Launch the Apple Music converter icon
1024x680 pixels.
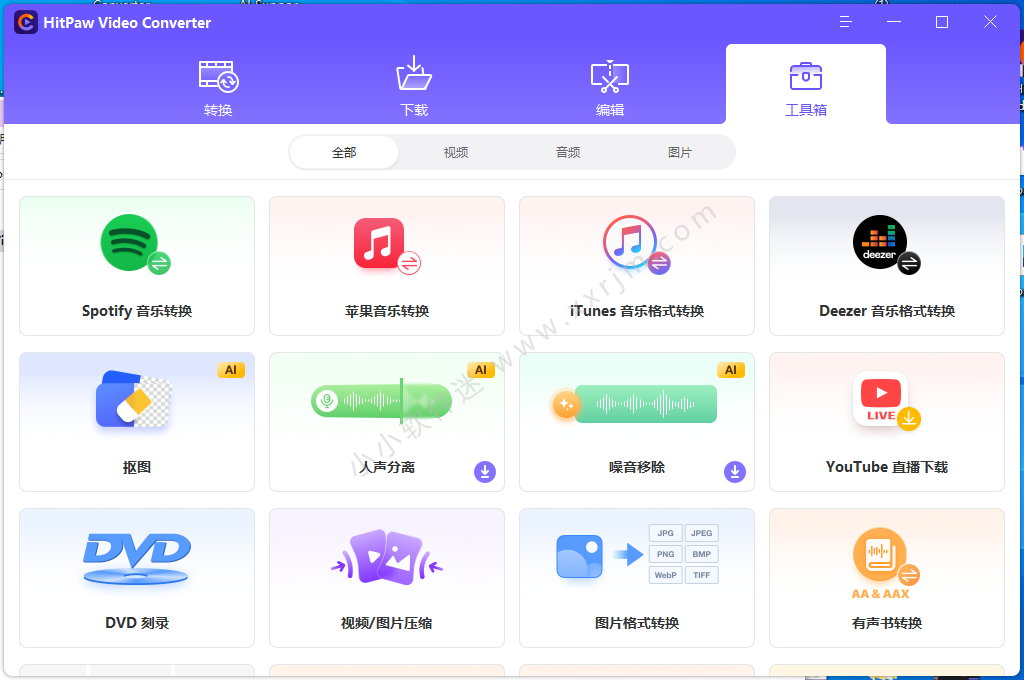tap(387, 246)
